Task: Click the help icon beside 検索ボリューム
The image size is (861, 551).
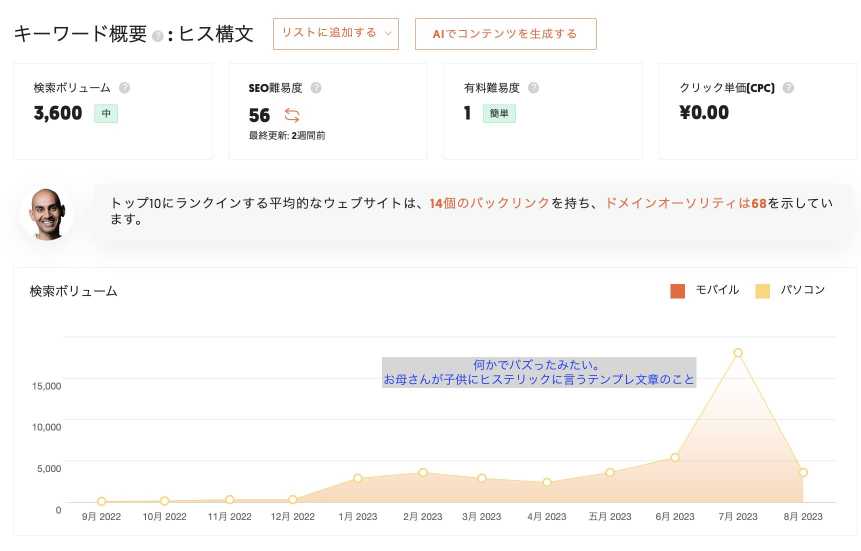Action: 125,88
